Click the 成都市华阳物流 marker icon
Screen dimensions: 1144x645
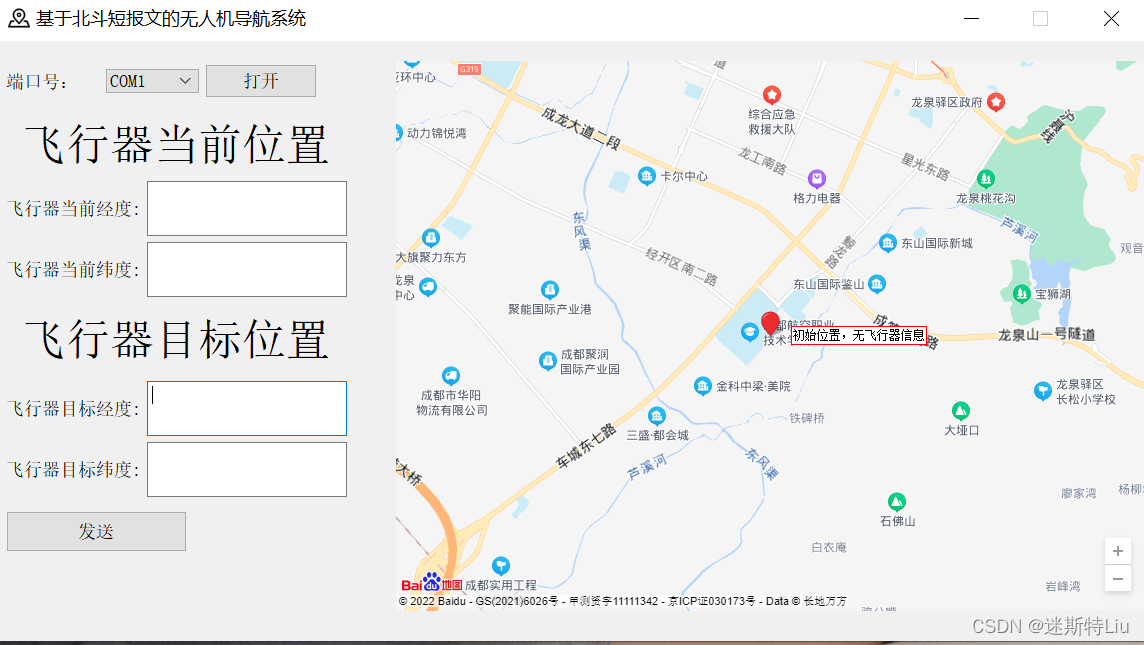[x=451, y=376]
